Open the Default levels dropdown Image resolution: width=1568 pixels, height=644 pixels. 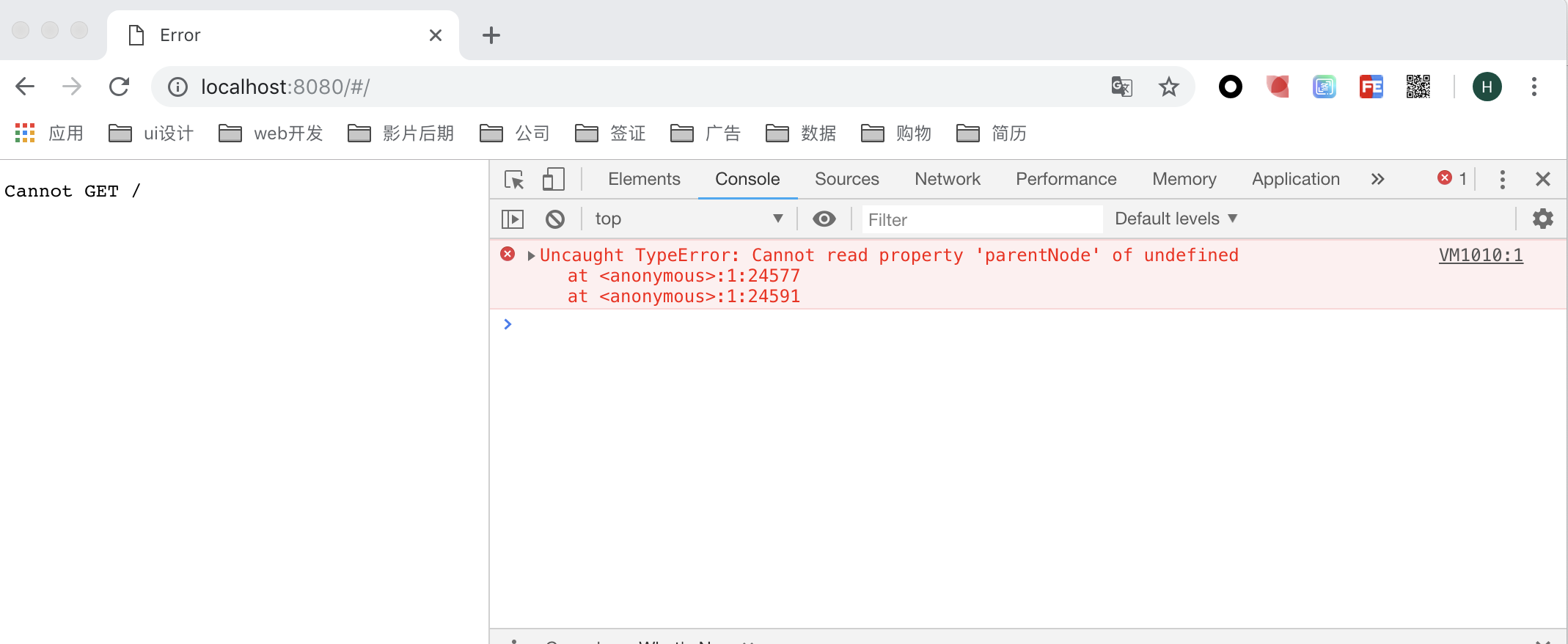[1176, 219]
